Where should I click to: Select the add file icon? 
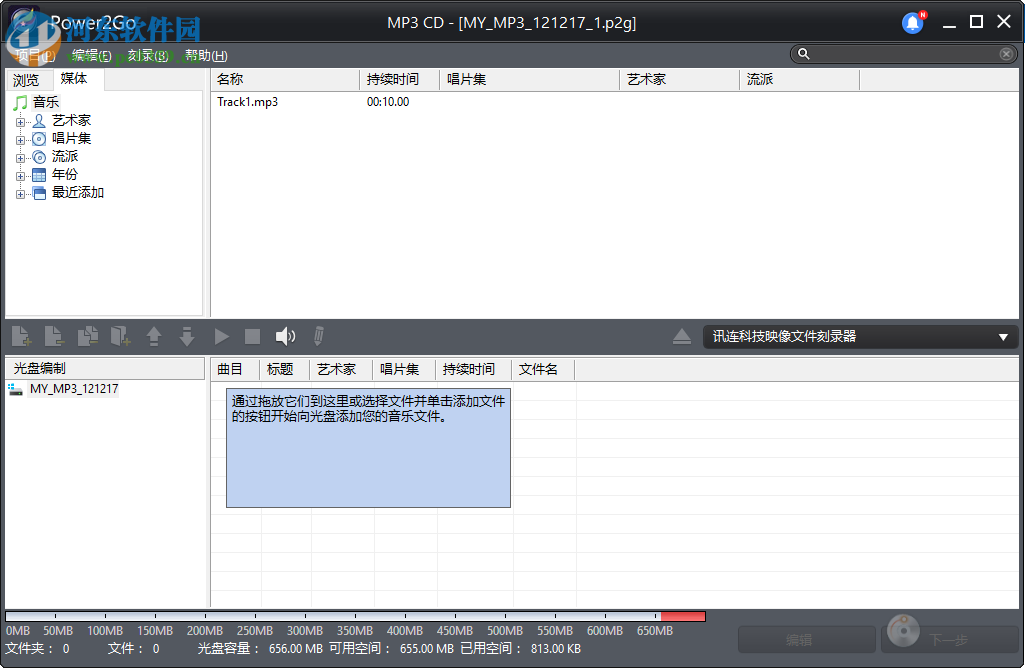point(22,336)
